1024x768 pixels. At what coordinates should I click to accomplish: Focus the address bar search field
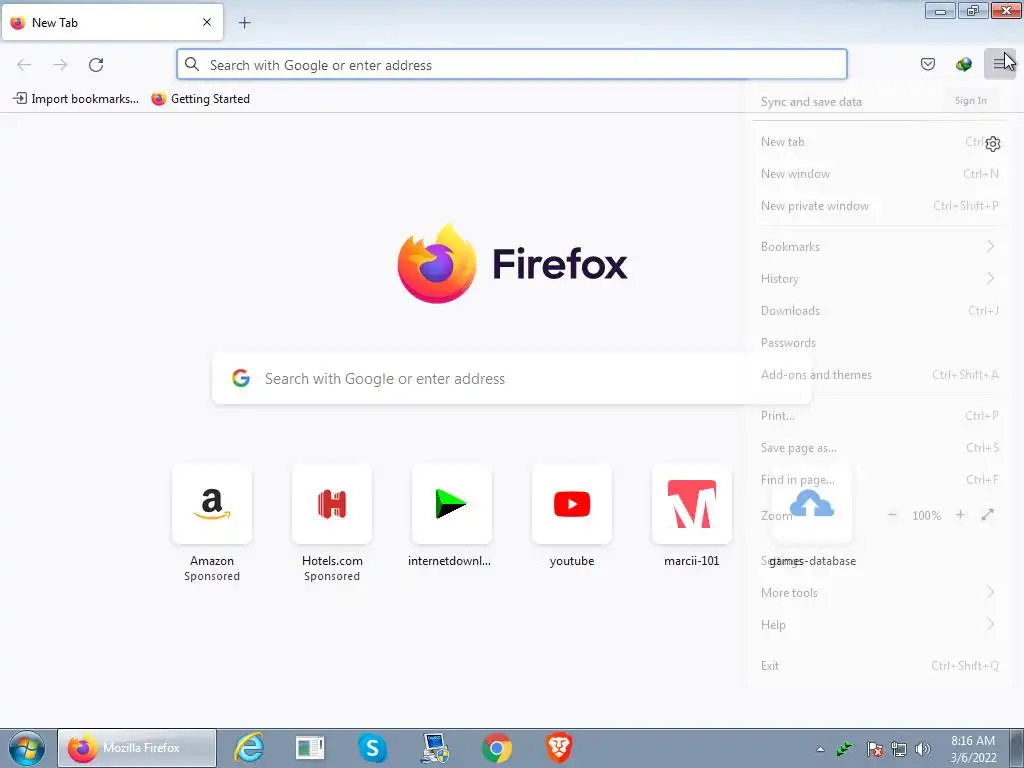click(x=511, y=65)
